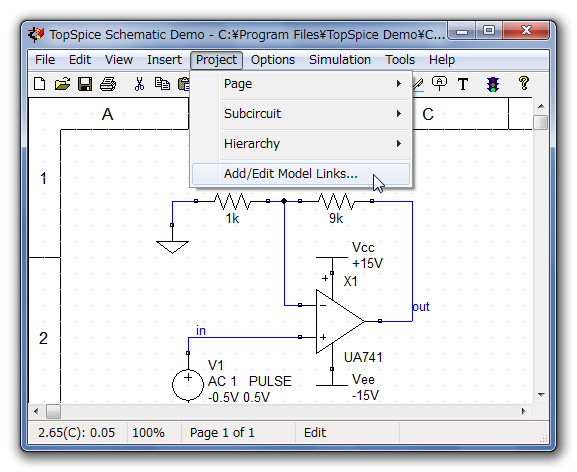
Task: Close the open Project menu
Action: [x=216, y=60]
